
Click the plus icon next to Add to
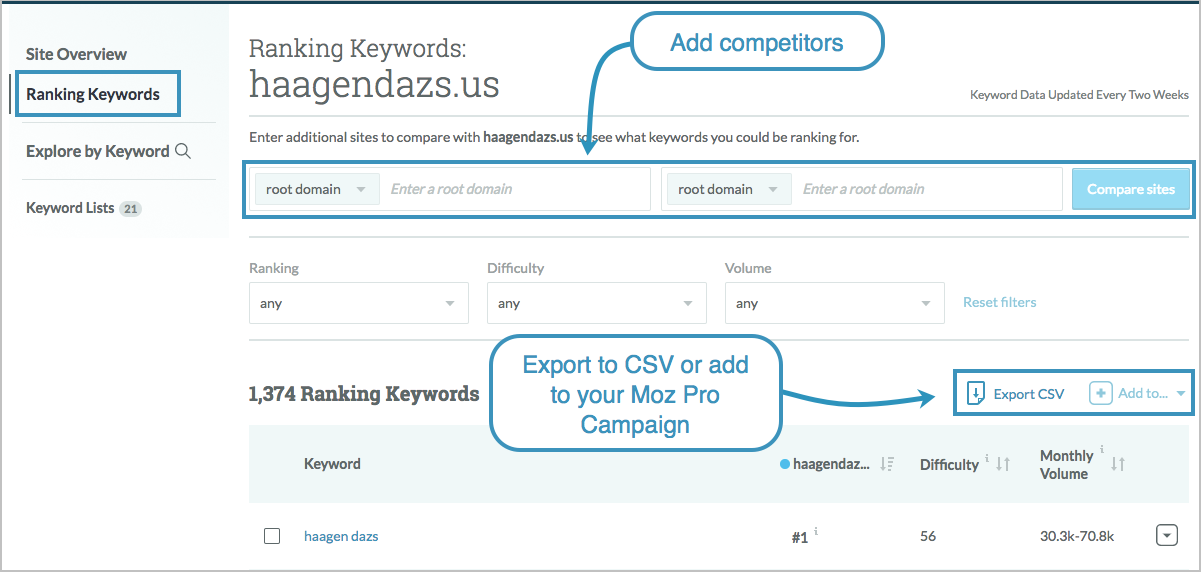pos(1100,393)
